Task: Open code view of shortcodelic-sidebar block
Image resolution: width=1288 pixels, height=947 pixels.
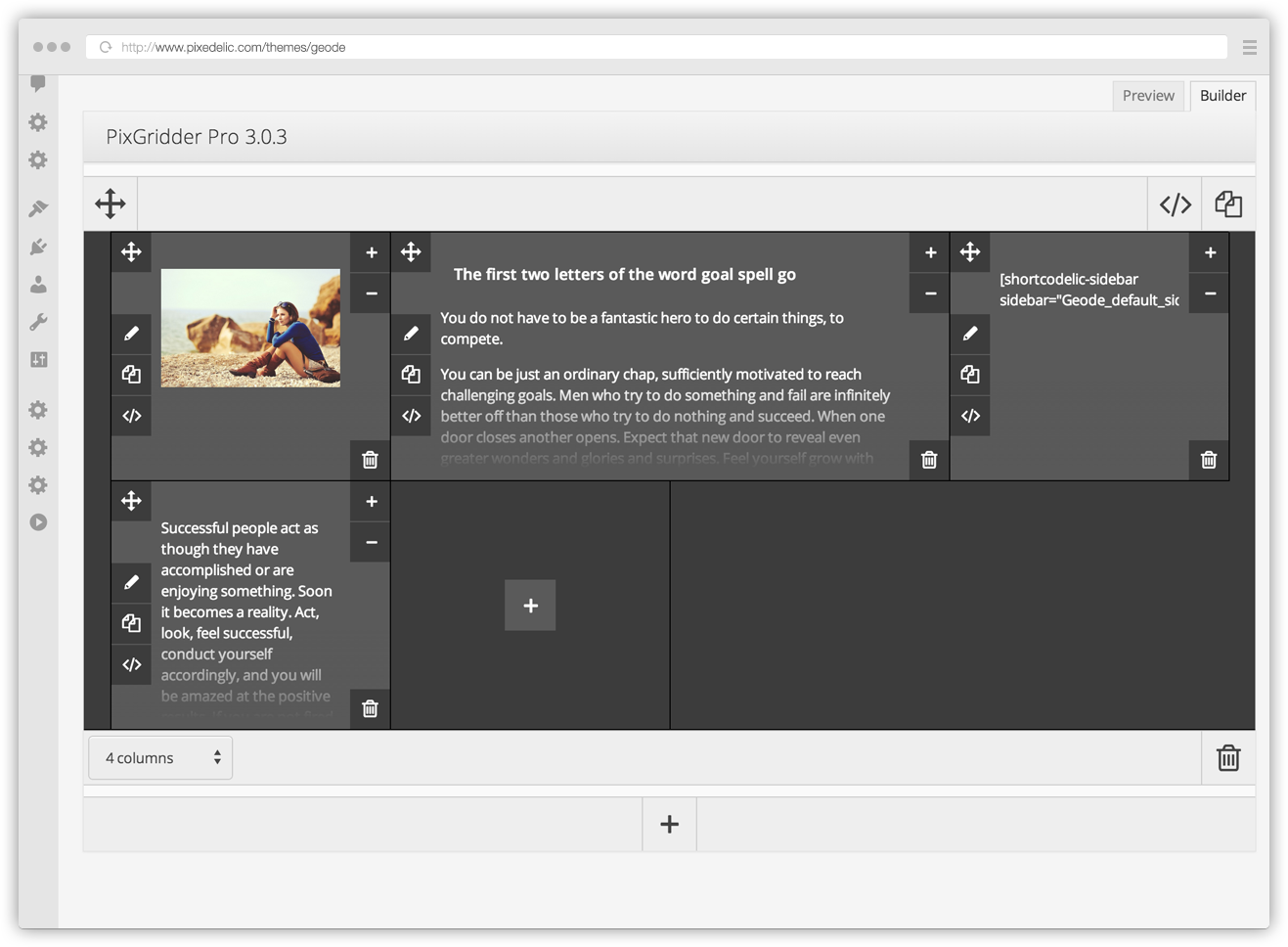Action: 970,416
